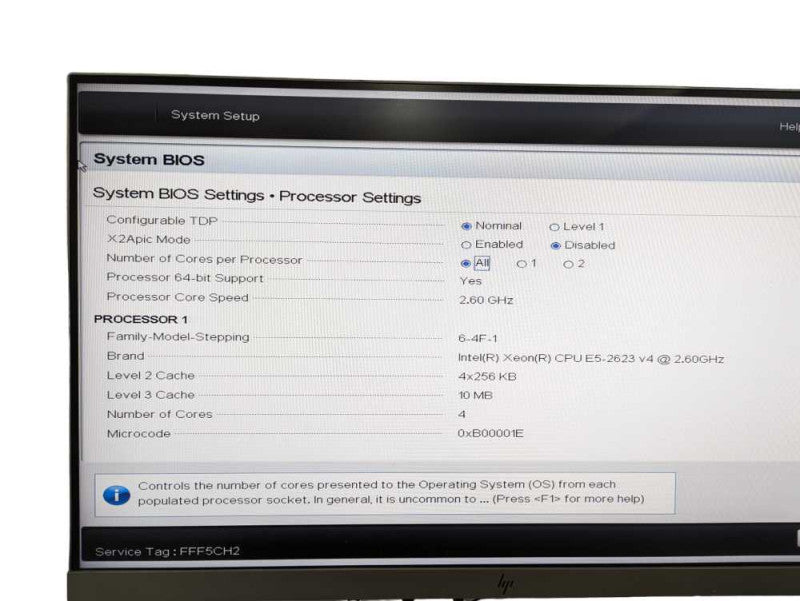The height and width of the screenshot is (601, 800).
Task: Click the Number of Cores value 4
Action: (462, 414)
